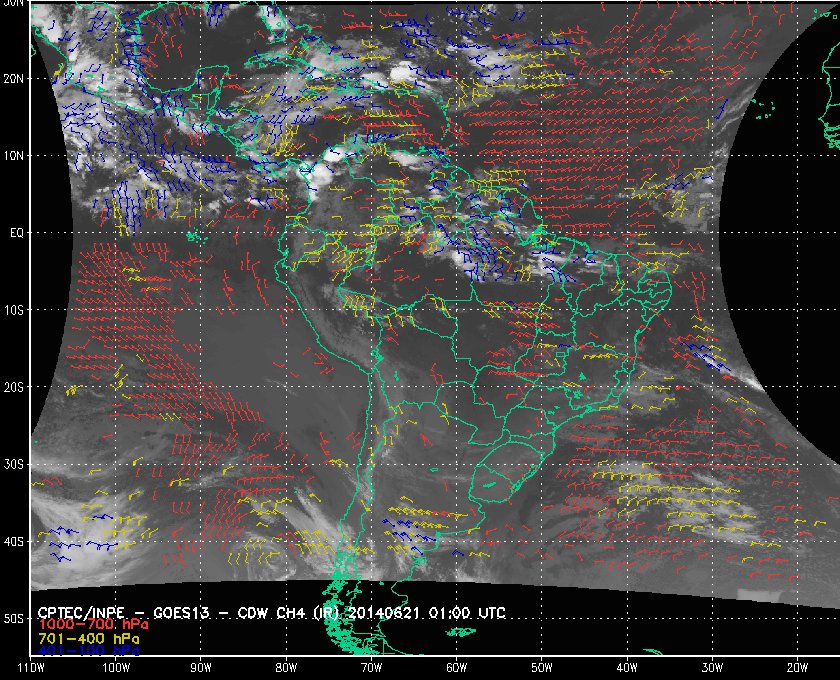This screenshot has width=840, height=680.
Task: Click the blue 401-100 hPa legend entry
Action: pyautogui.click(x=89, y=651)
